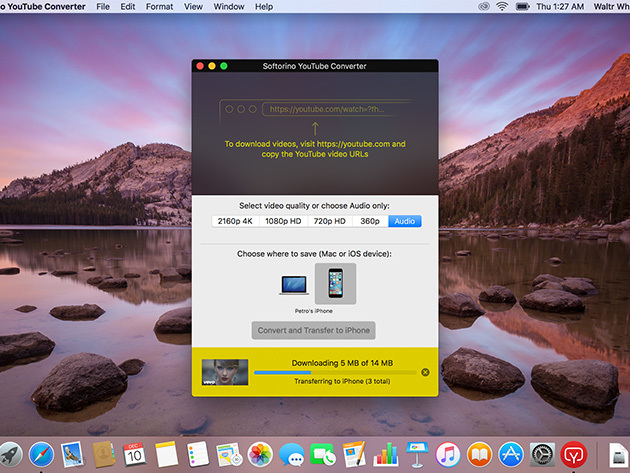The height and width of the screenshot is (473, 630).
Task: Click the 'Petro's iPhone' label
Action: click(314, 311)
